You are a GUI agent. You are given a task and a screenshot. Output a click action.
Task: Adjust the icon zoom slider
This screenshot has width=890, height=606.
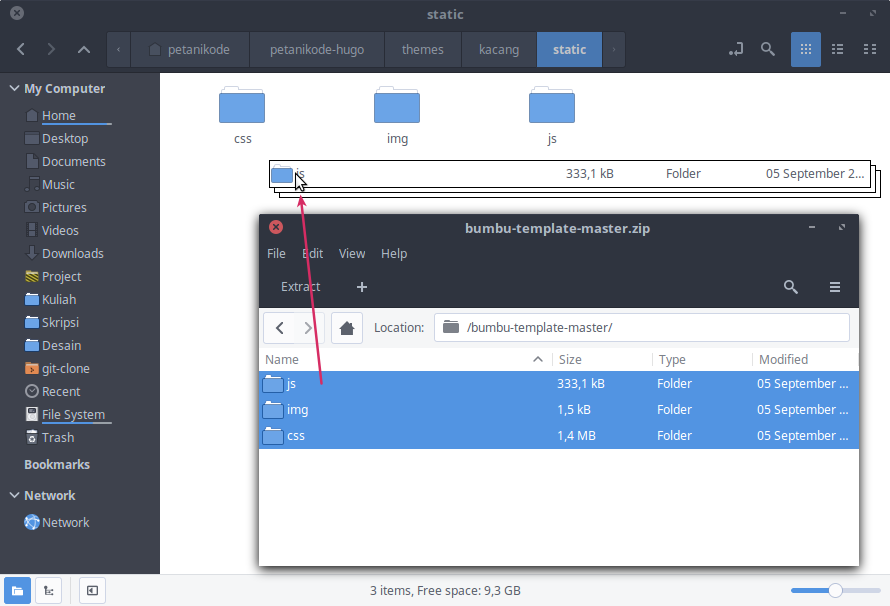(x=834, y=590)
